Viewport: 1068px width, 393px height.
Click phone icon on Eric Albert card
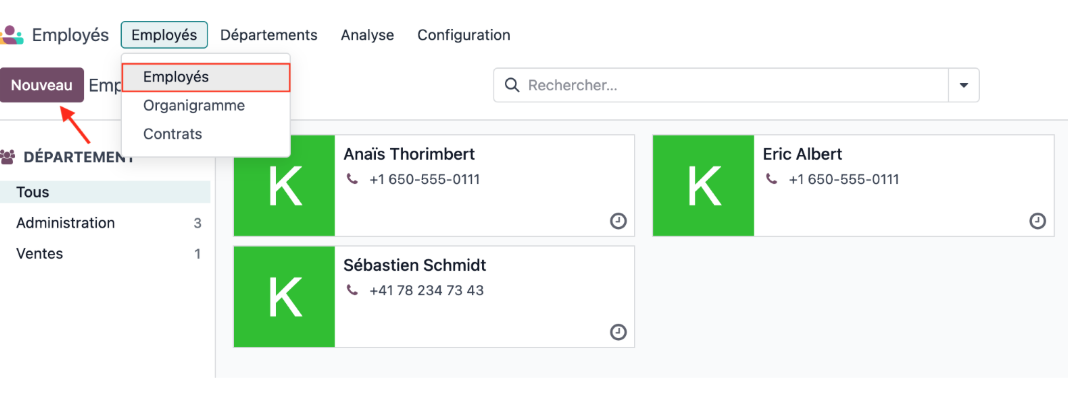click(772, 180)
